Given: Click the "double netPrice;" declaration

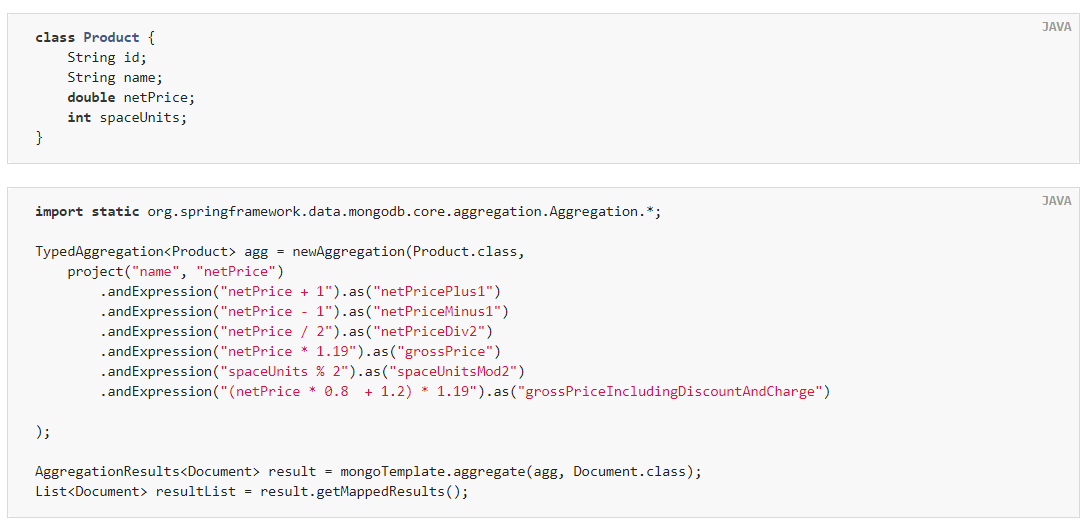Looking at the screenshot, I should 131,97.
